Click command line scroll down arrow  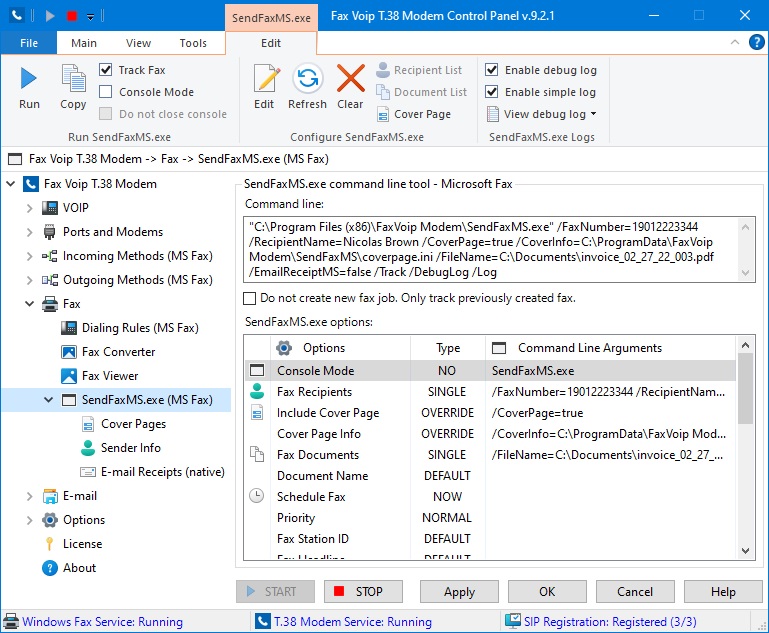point(745,273)
